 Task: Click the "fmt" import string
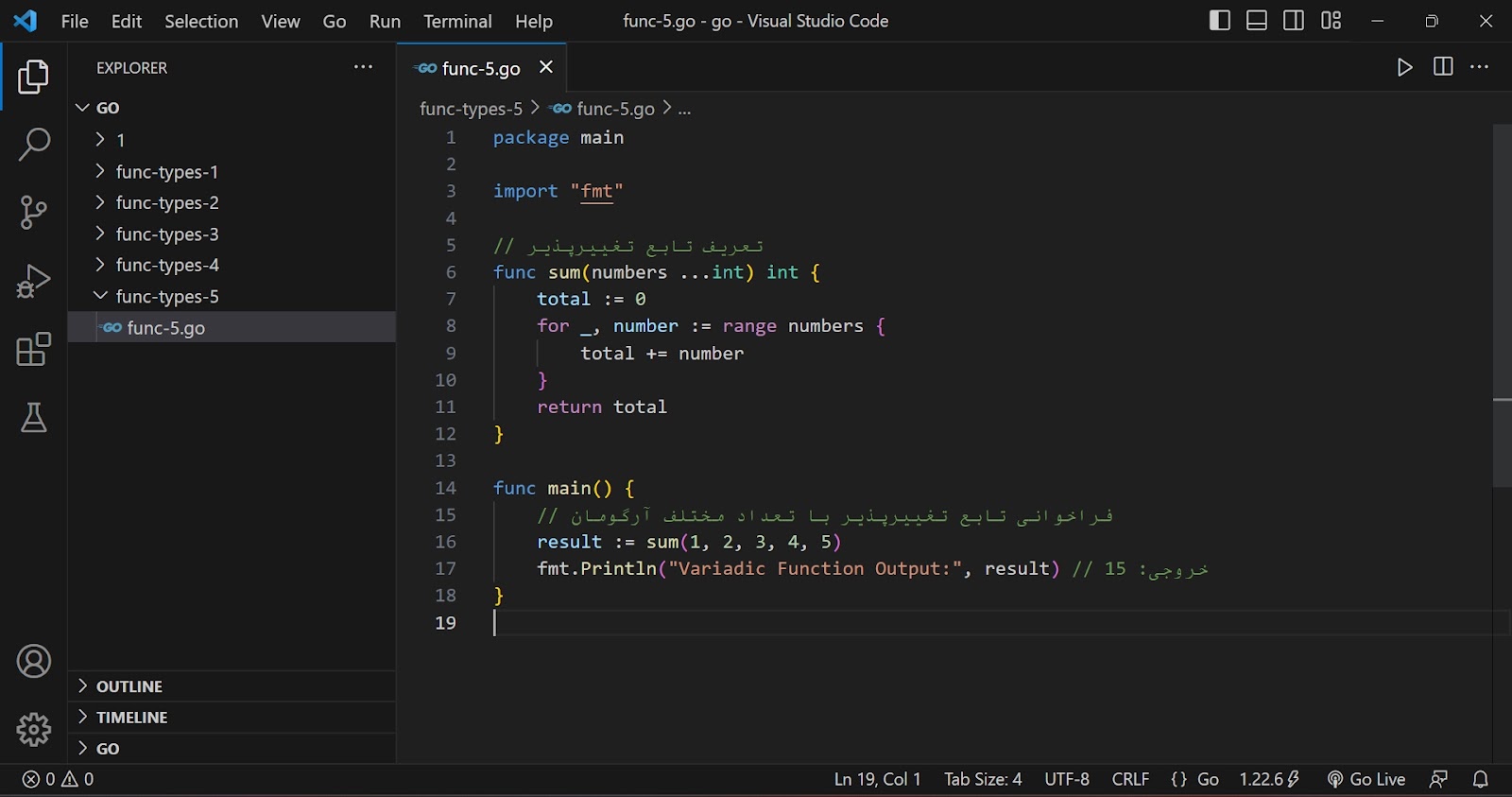tap(596, 191)
